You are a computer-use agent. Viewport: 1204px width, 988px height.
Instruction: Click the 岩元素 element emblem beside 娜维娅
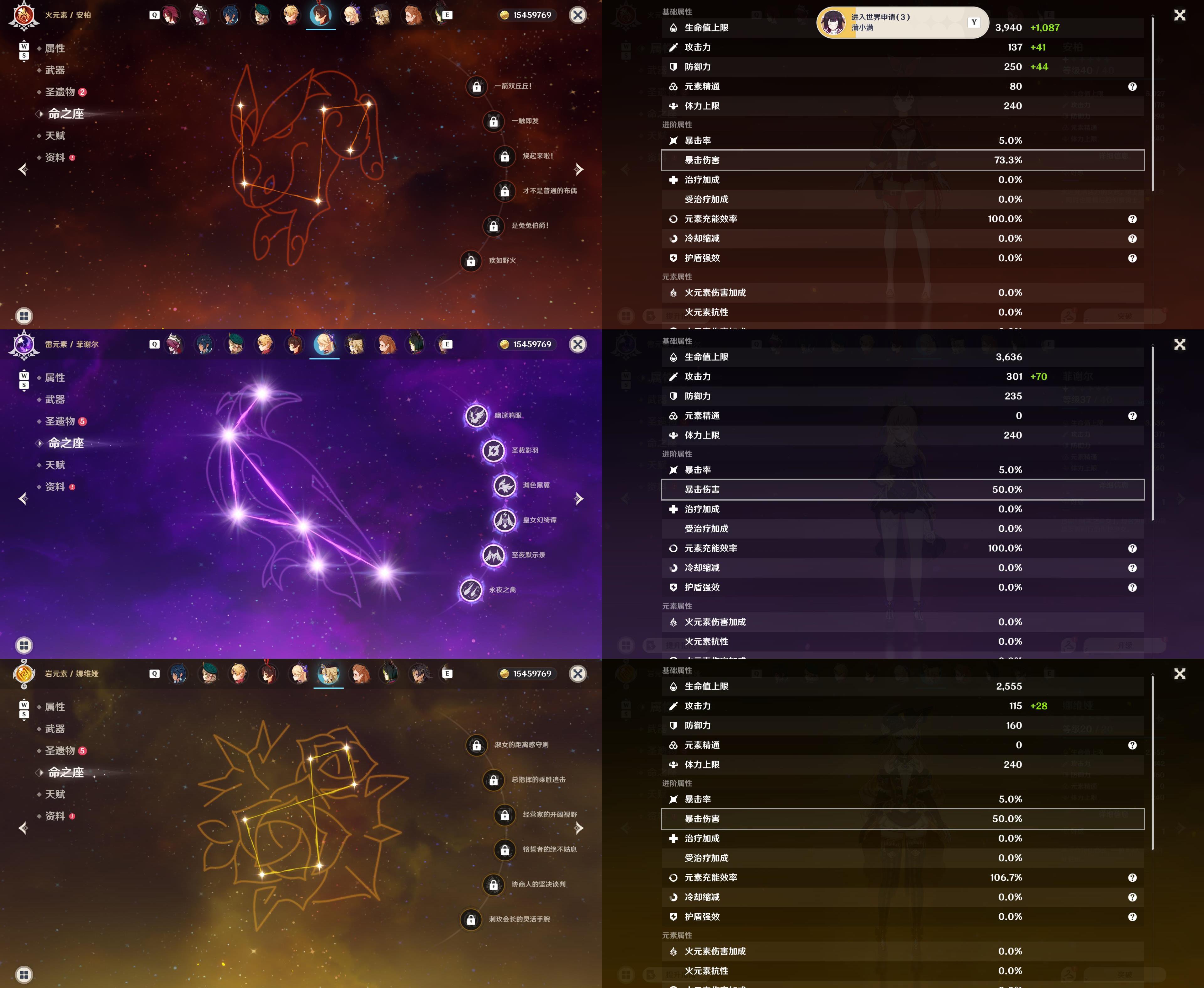(24, 674)
